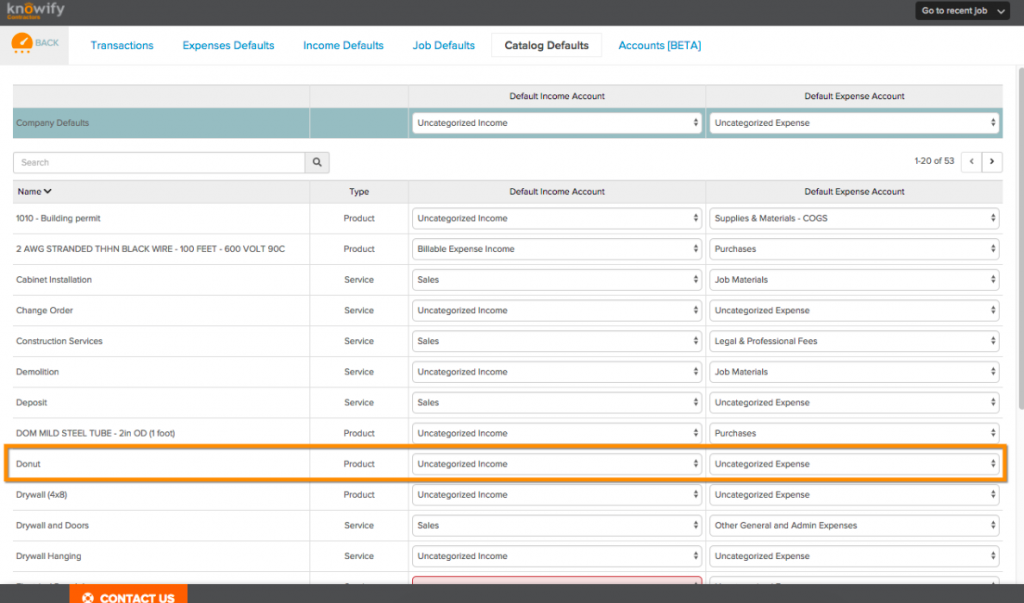Switch to the Transactions tab
This screenshot has height=603, width=1024.
pyautogui.click(x=122, y=45)
